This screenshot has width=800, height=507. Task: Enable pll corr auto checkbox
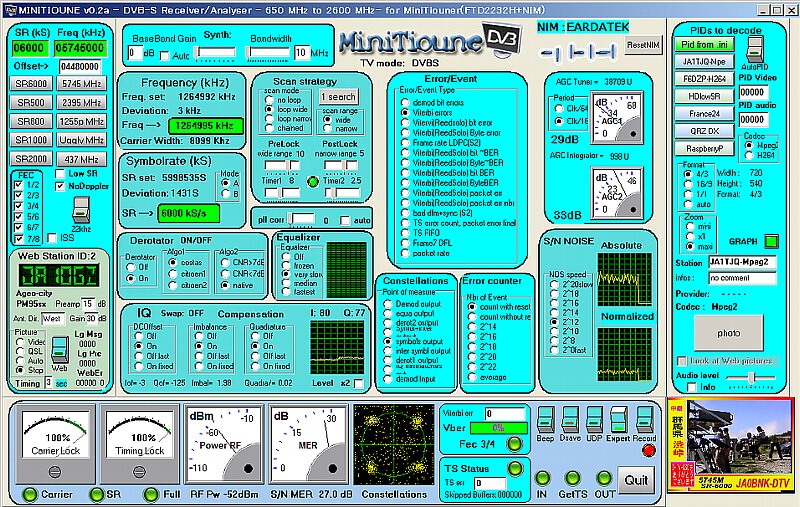click(x=345, y=220)
